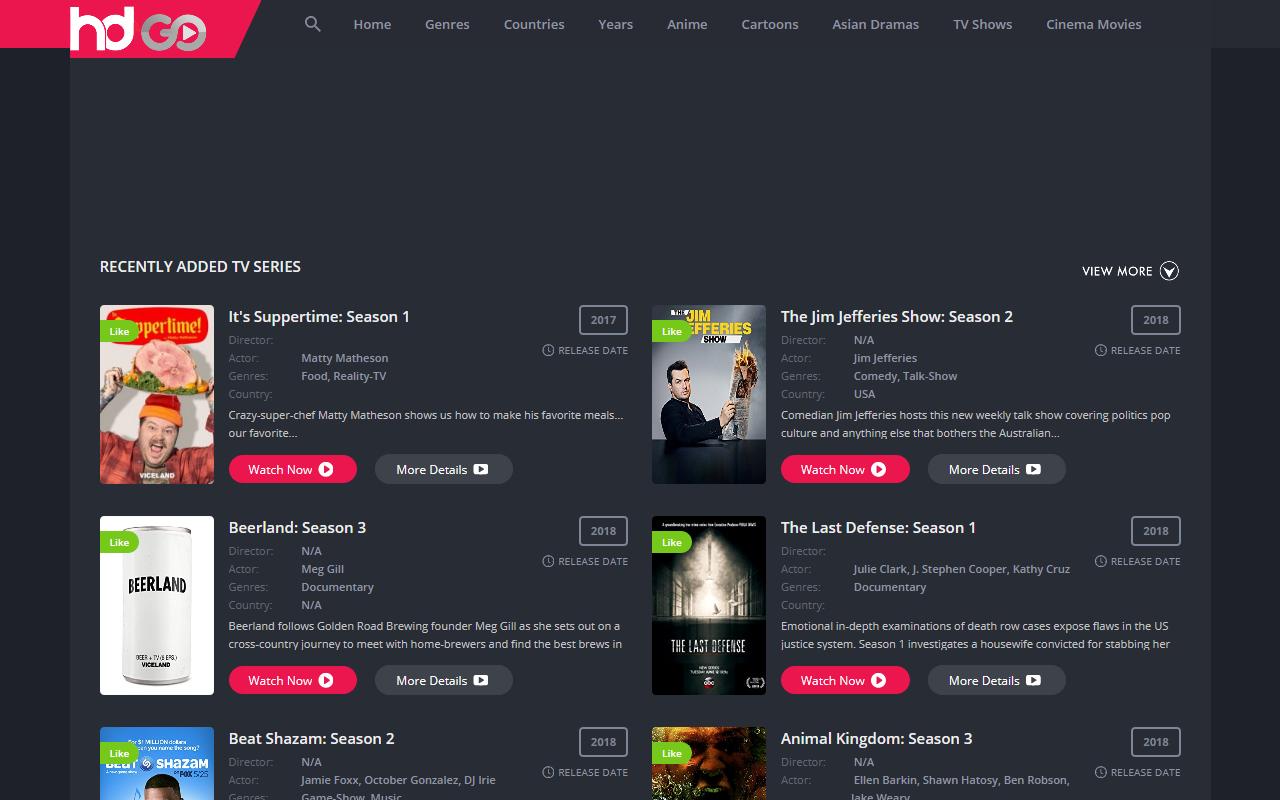Open the search magnifier icon
Image resolution: width=1280 pixels, height=800 pixels.
pos(313,24)
